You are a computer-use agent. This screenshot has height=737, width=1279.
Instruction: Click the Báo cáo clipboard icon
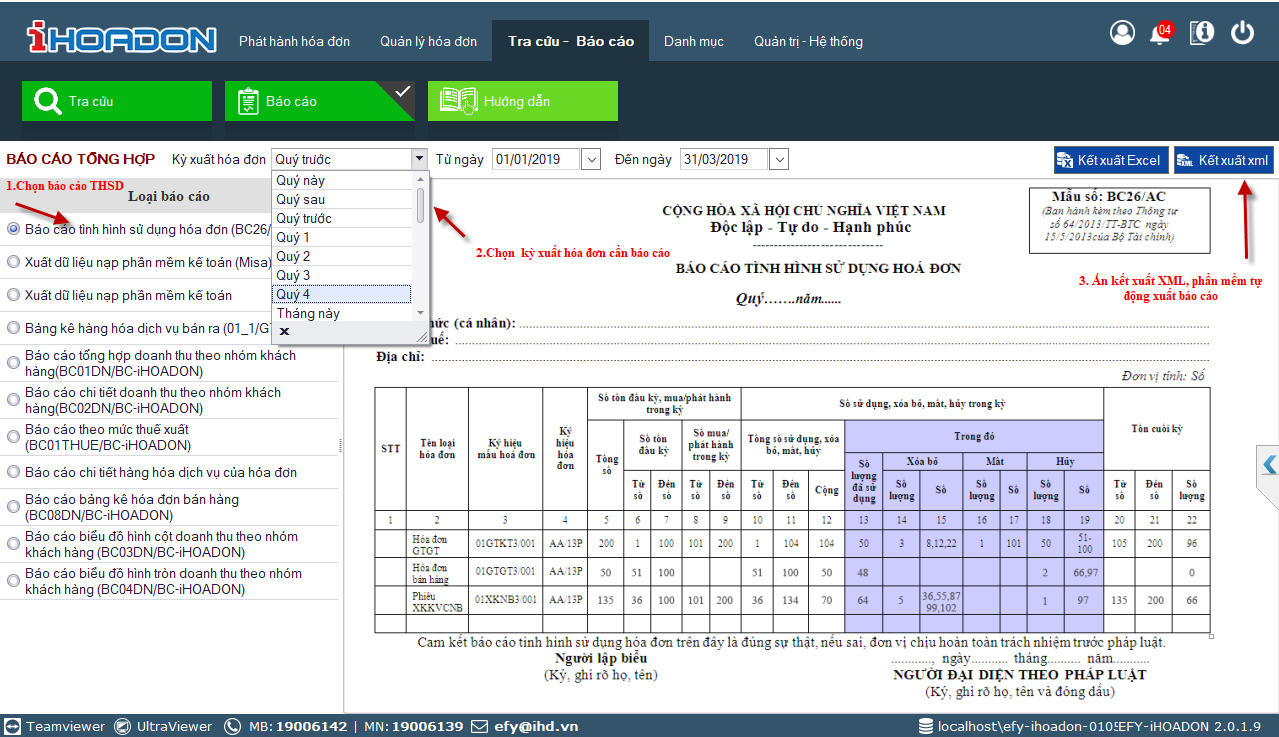[247, 101]
